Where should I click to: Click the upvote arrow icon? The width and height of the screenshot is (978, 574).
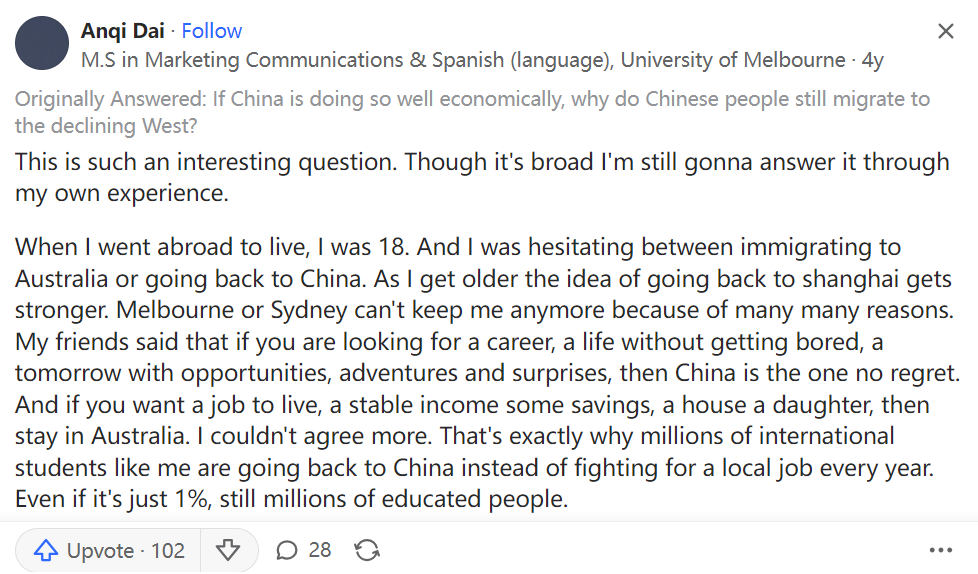coord(46,550)
